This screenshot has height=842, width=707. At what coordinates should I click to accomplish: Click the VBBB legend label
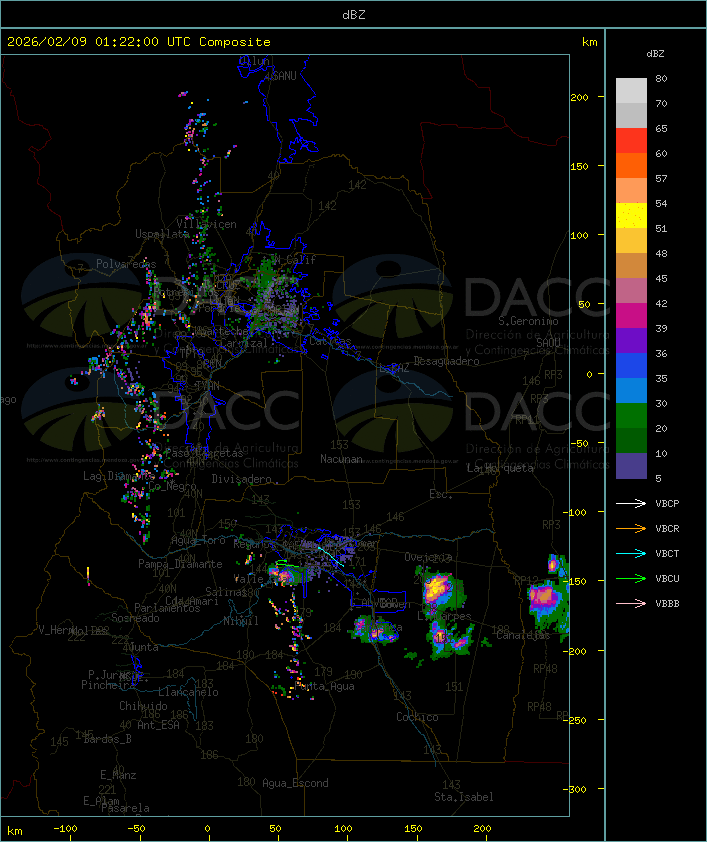[667, 604]
